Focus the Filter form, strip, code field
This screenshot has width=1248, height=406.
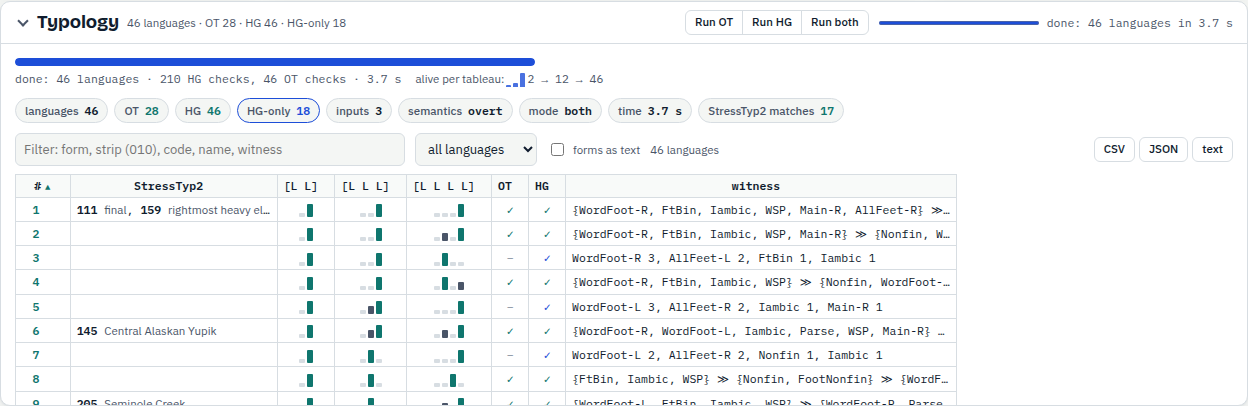point(210,149)
